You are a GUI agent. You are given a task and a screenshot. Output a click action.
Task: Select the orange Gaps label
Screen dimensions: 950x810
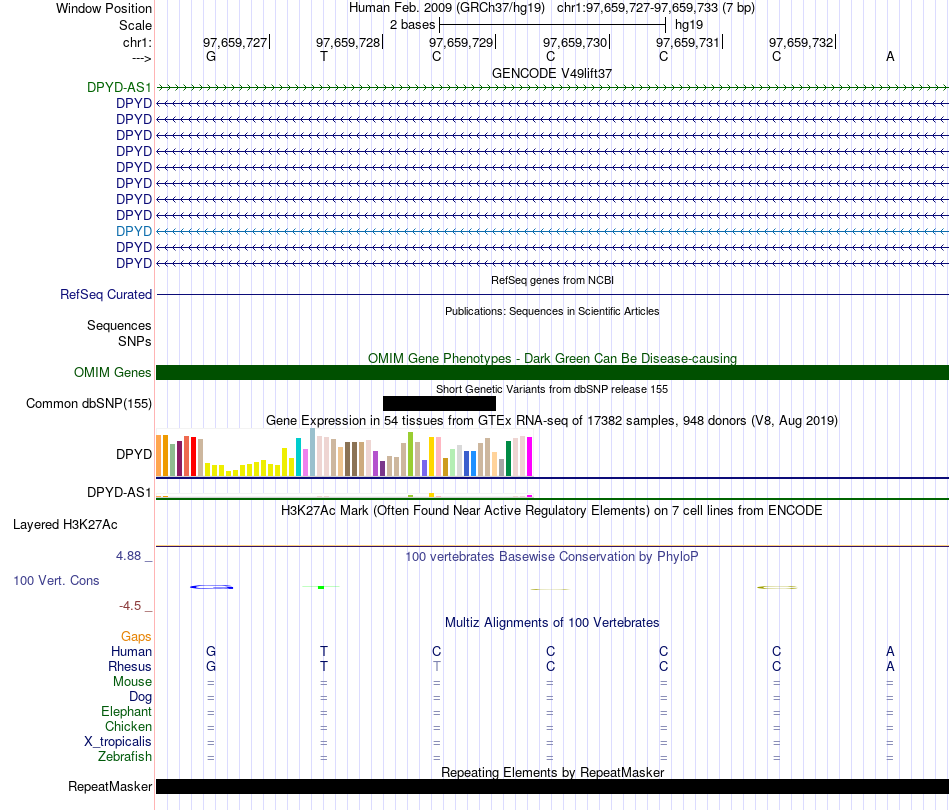click(136, 636)
